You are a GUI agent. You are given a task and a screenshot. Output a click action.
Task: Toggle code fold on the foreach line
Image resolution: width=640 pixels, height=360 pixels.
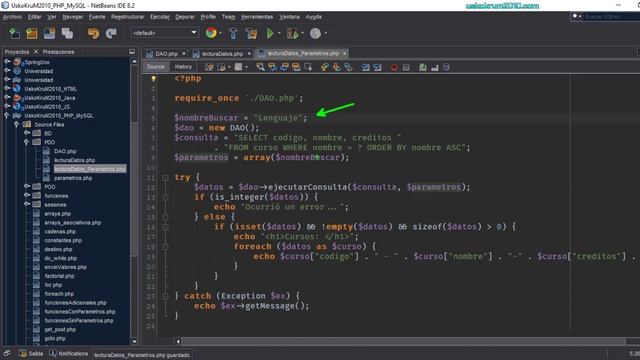click(165, 247)
